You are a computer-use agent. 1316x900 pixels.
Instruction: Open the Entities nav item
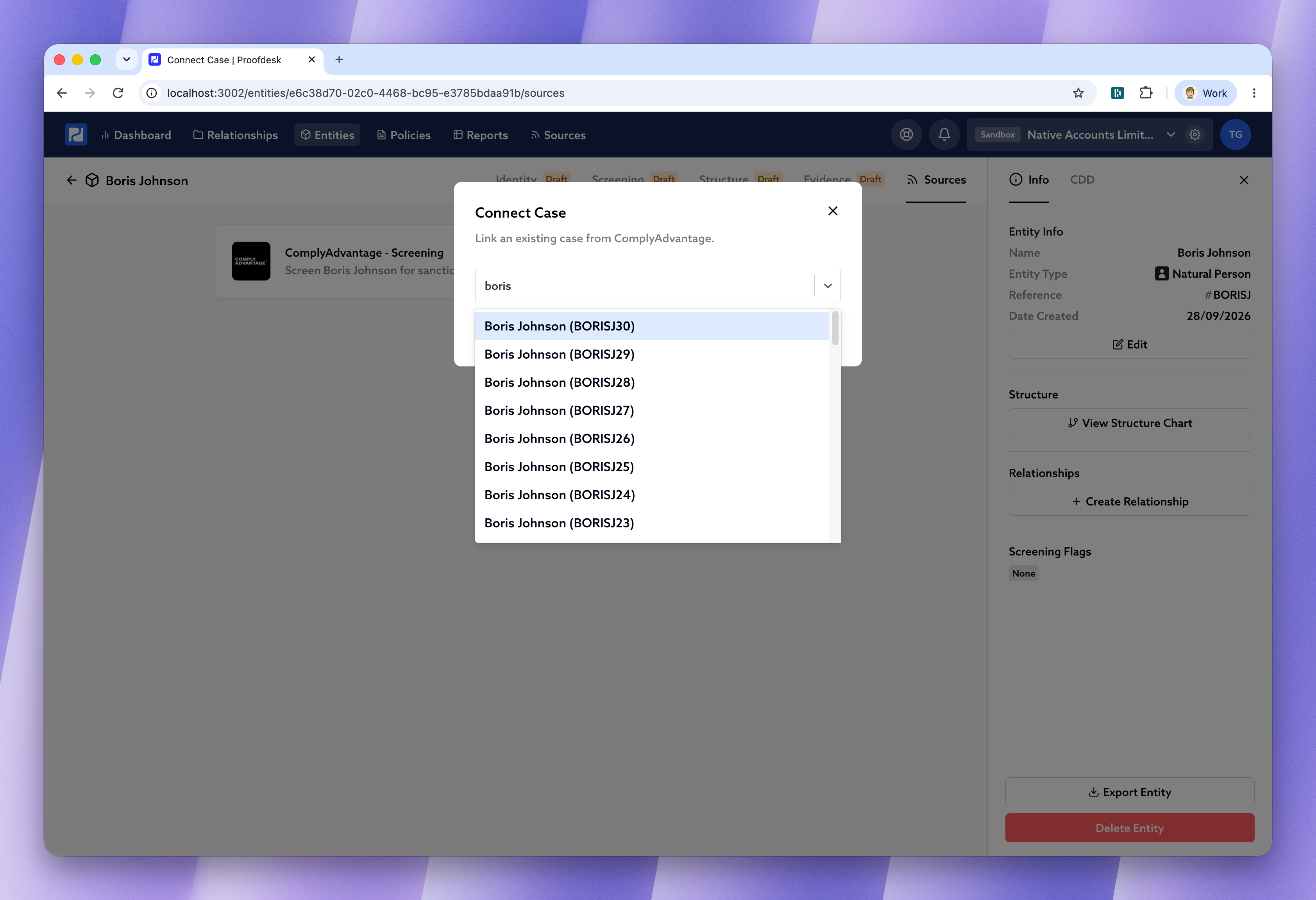click(x=327, y=135)
